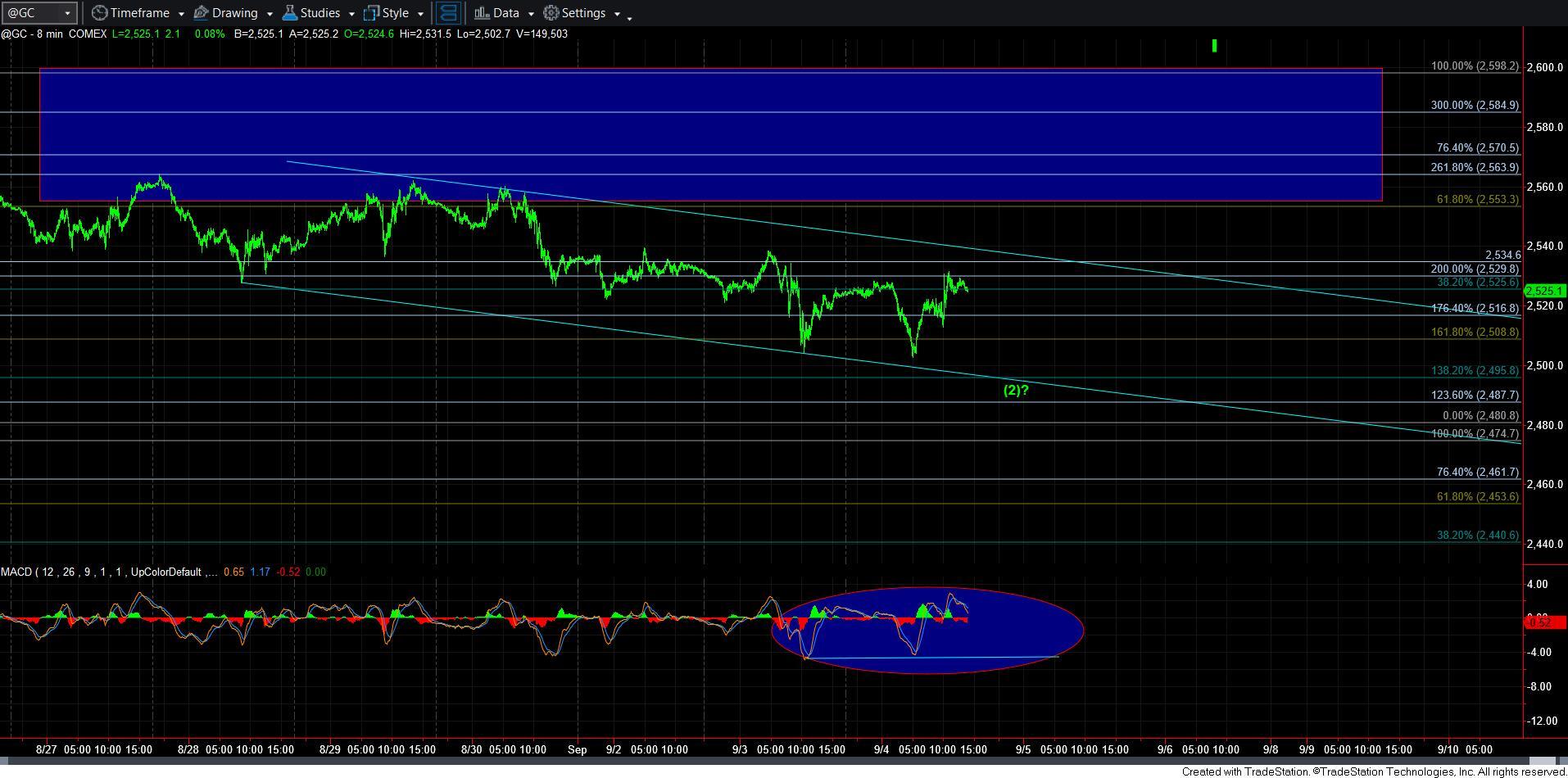The height and width of the screenshot is (778, 1568).
Task: Click the low value Lo=2,502.7
Action: click(x=484, y=34)
